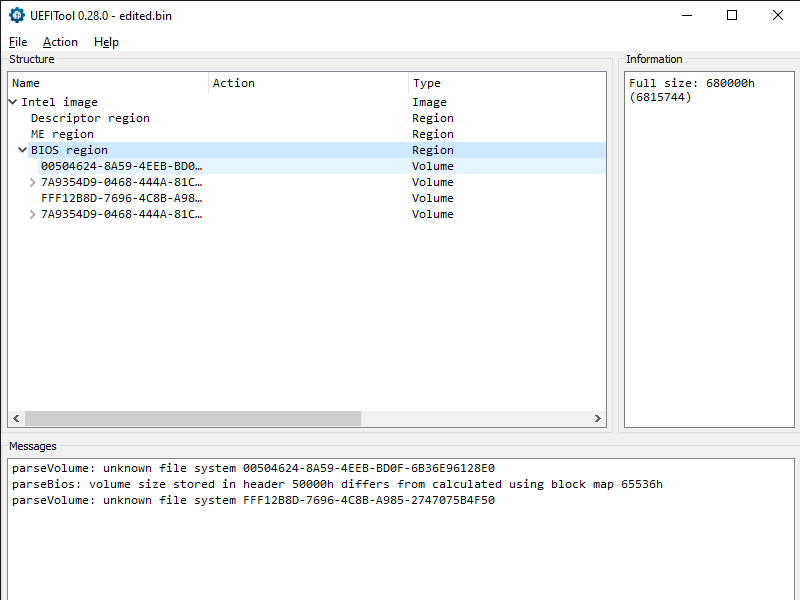
Task: Click the Name column header
Action: (x=108, y=83)
